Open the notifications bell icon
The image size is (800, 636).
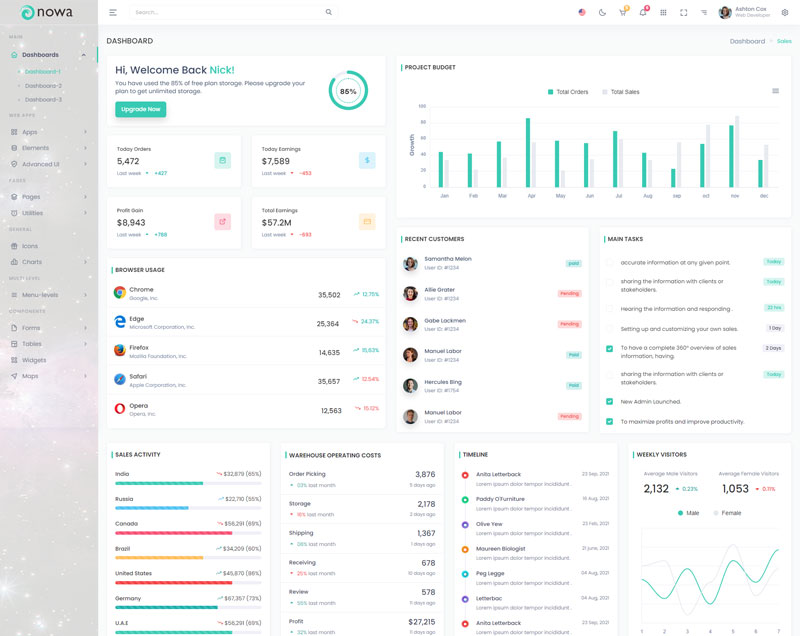(x=643, y=12)
